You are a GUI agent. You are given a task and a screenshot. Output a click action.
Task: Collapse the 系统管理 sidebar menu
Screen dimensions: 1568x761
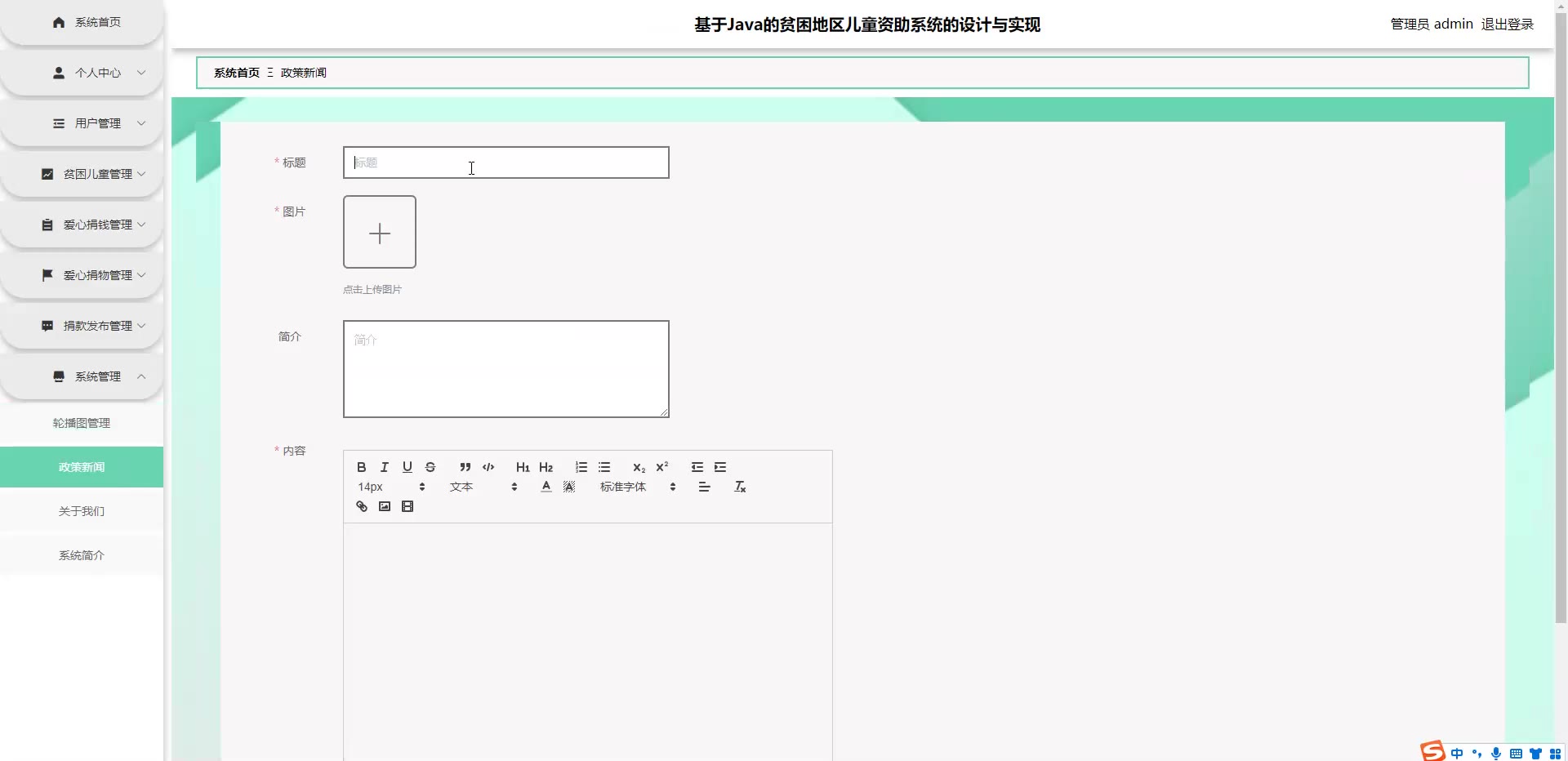[x=82, y=376]
